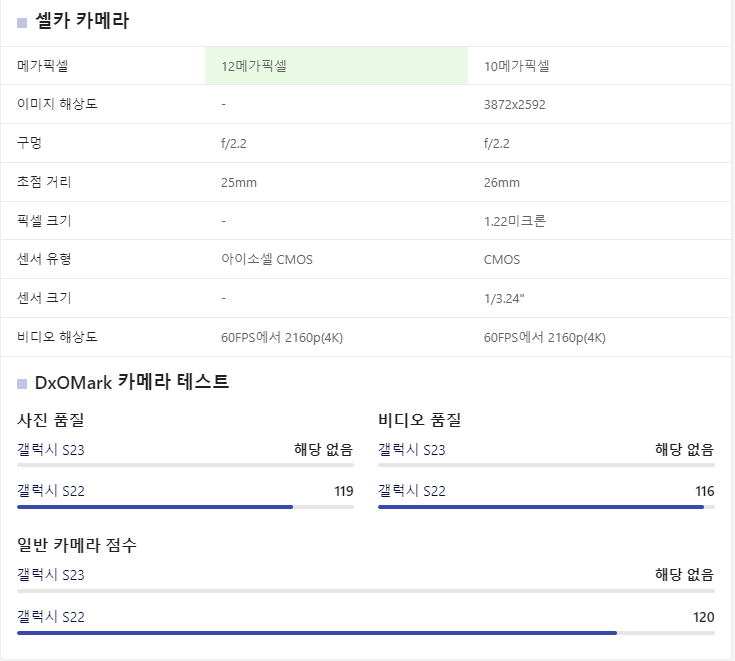This screenshot has width=735, height=661.
Task: Click the 비디오 해상도 row label
Action: click(57, 337)
